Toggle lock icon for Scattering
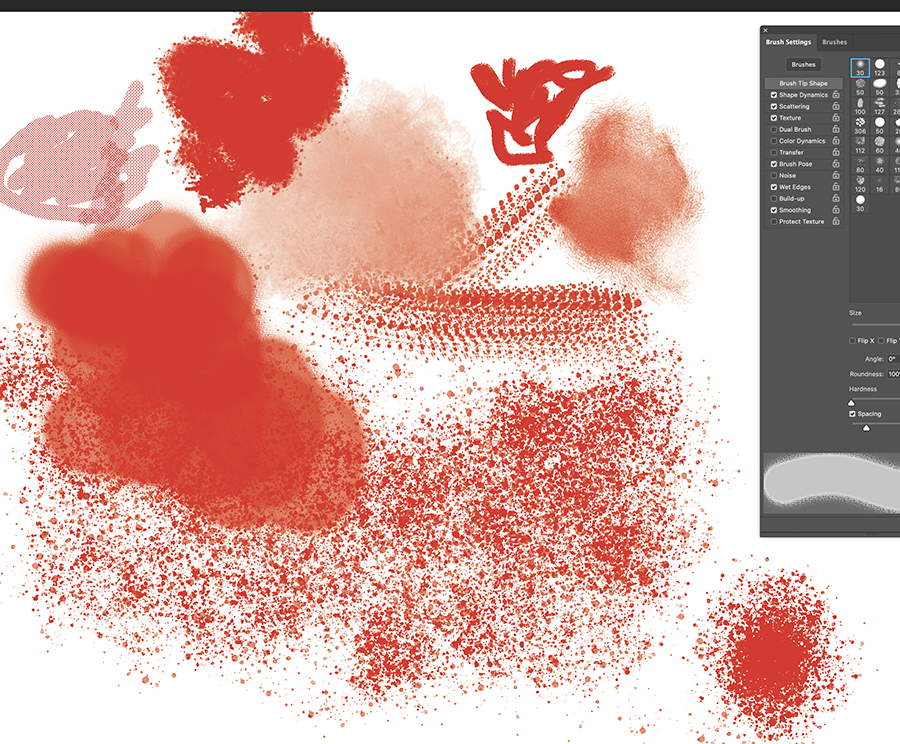900x744 pixels. pos(836,106)
